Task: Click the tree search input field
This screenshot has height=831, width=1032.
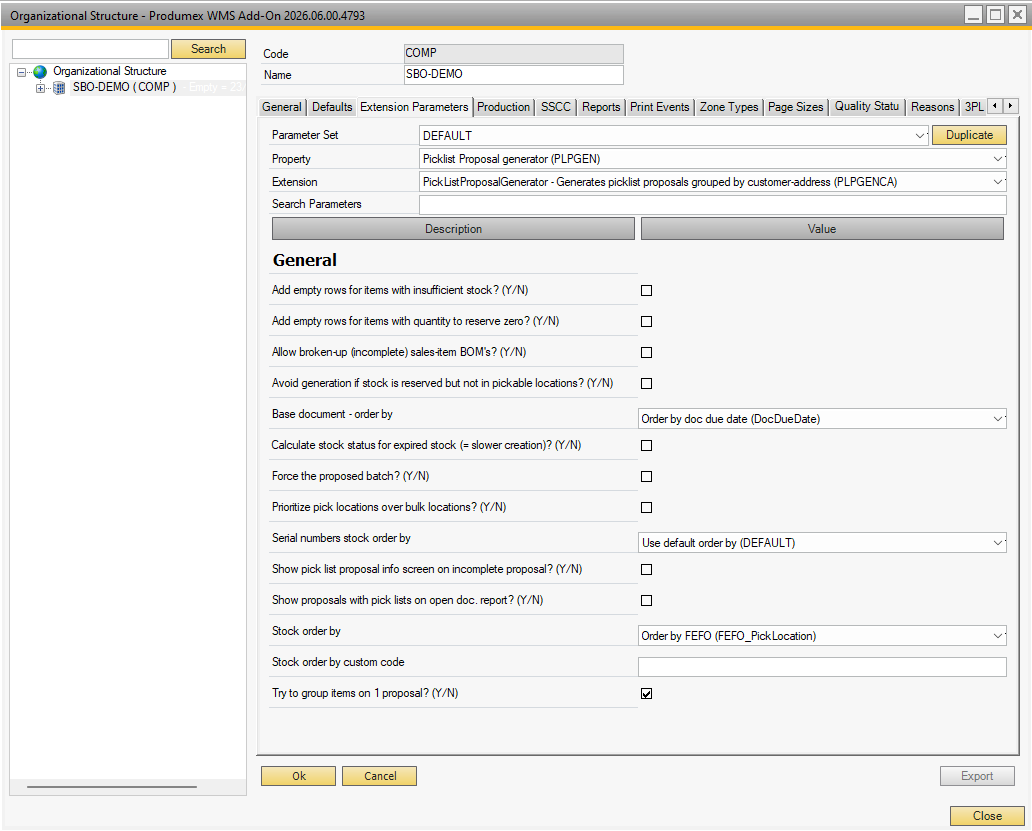Action: click(x=91, y=49)
